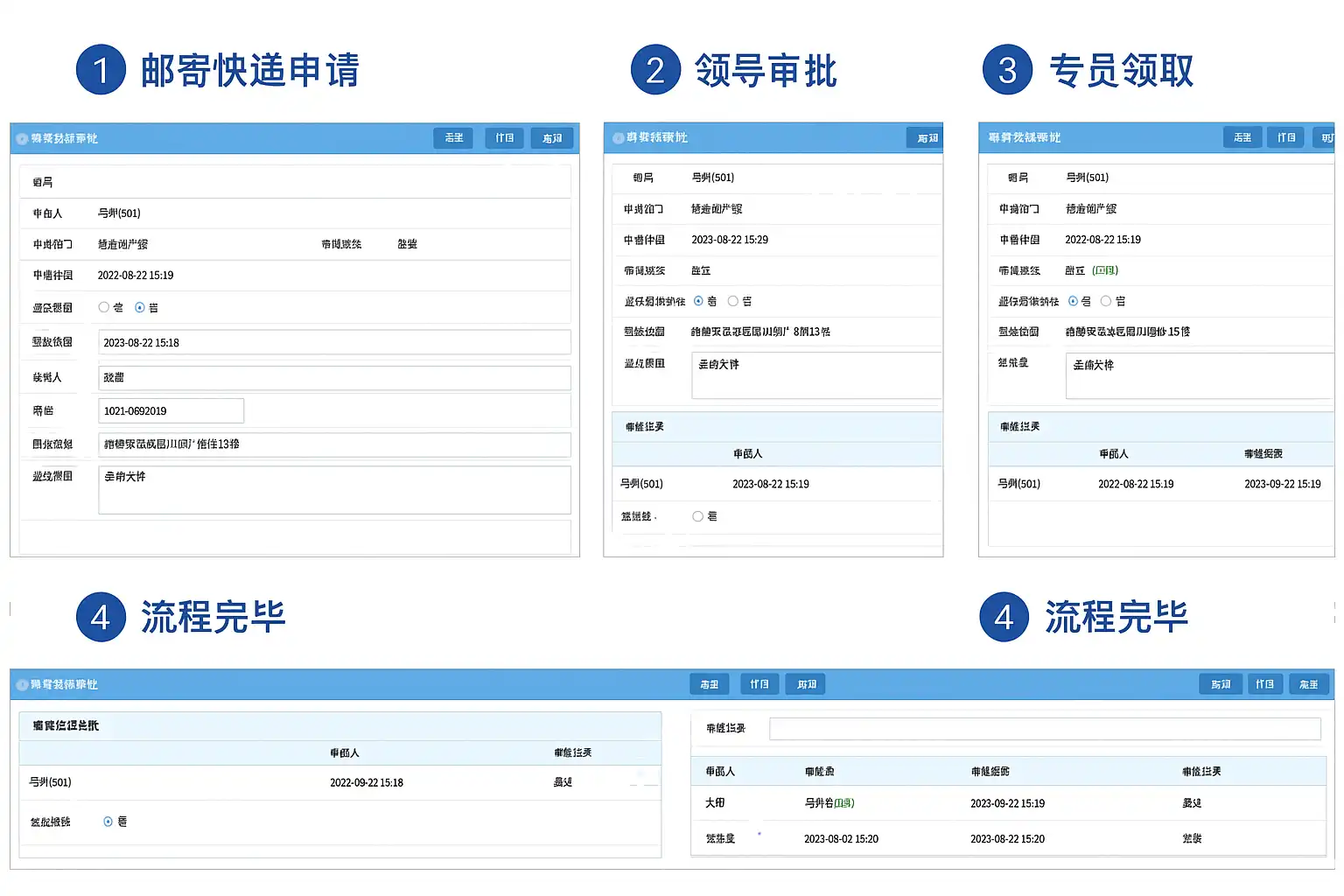Viewport: 1344px width, 896px height.
Task: Open the green link in the 专员领取 form
Action: 1105,270
